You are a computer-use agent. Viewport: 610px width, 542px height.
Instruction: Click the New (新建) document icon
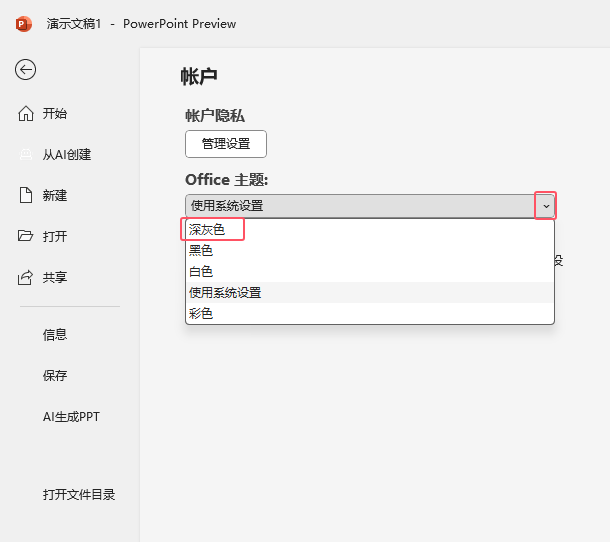tap(26, 196)
